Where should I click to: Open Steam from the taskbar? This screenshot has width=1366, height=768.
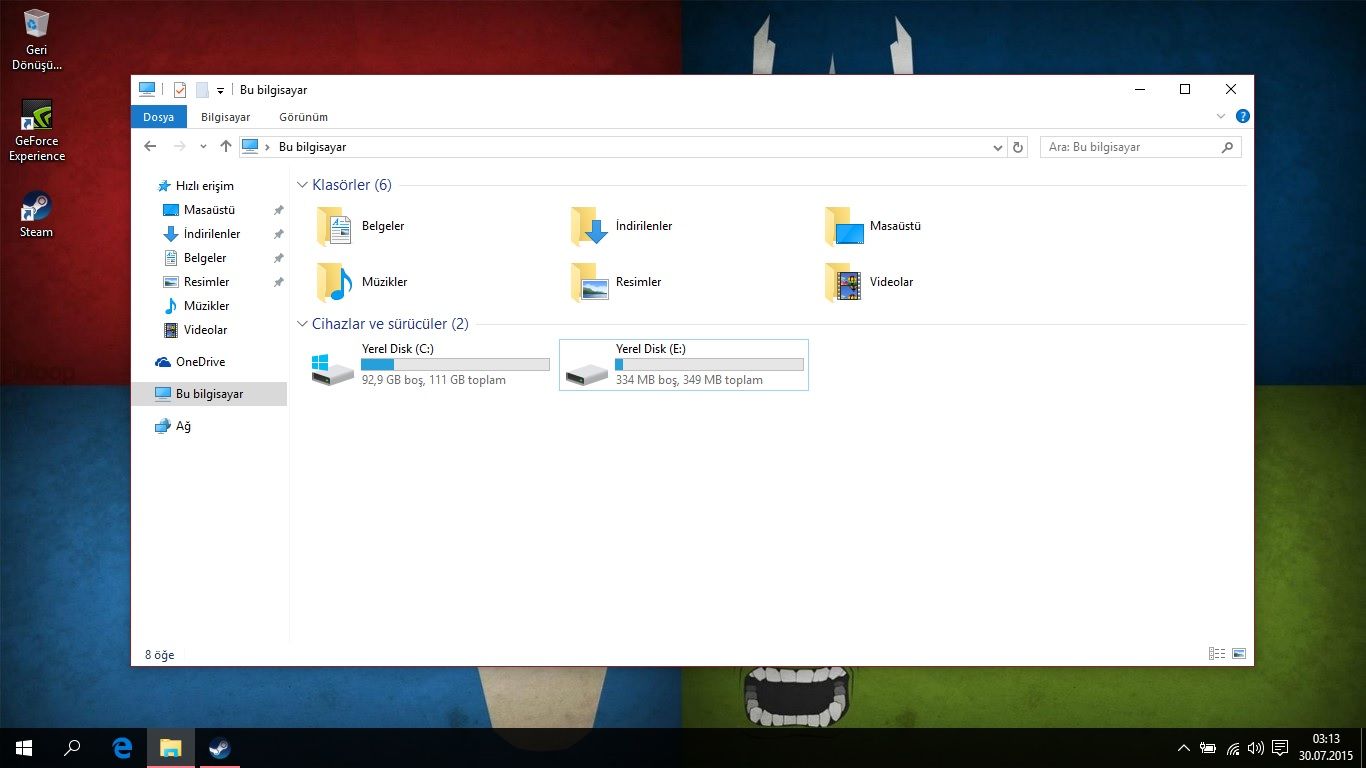pyautogui.click(x=219, y=748)
